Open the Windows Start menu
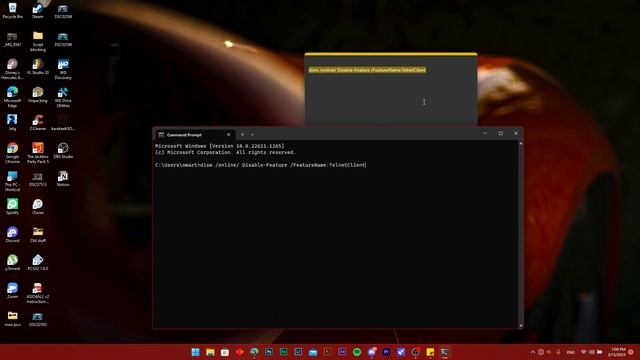 [x=196, y=352]
